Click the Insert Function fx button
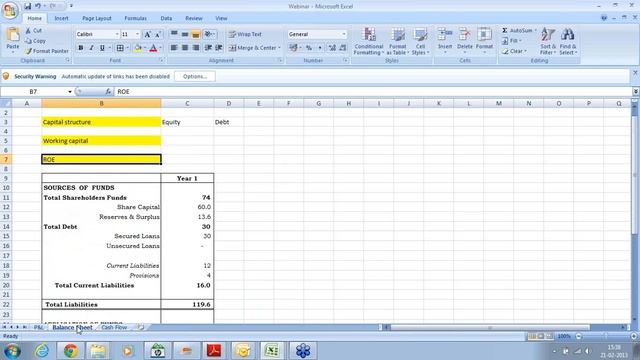The height and width of the screenshot is (360, 640). (108, 91)
